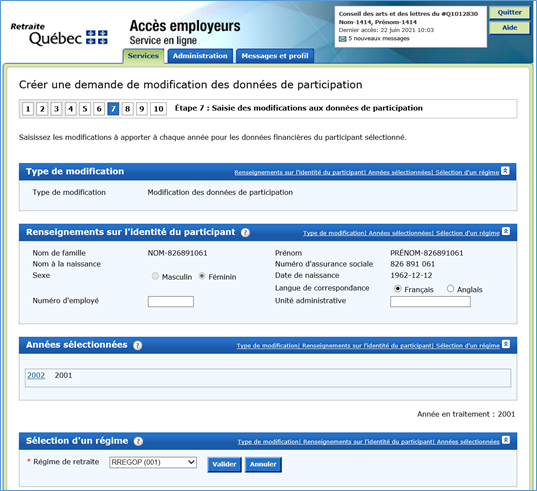Screen dimensions: 537x491
Task: Go to step 4
Action: coord(71,109)
